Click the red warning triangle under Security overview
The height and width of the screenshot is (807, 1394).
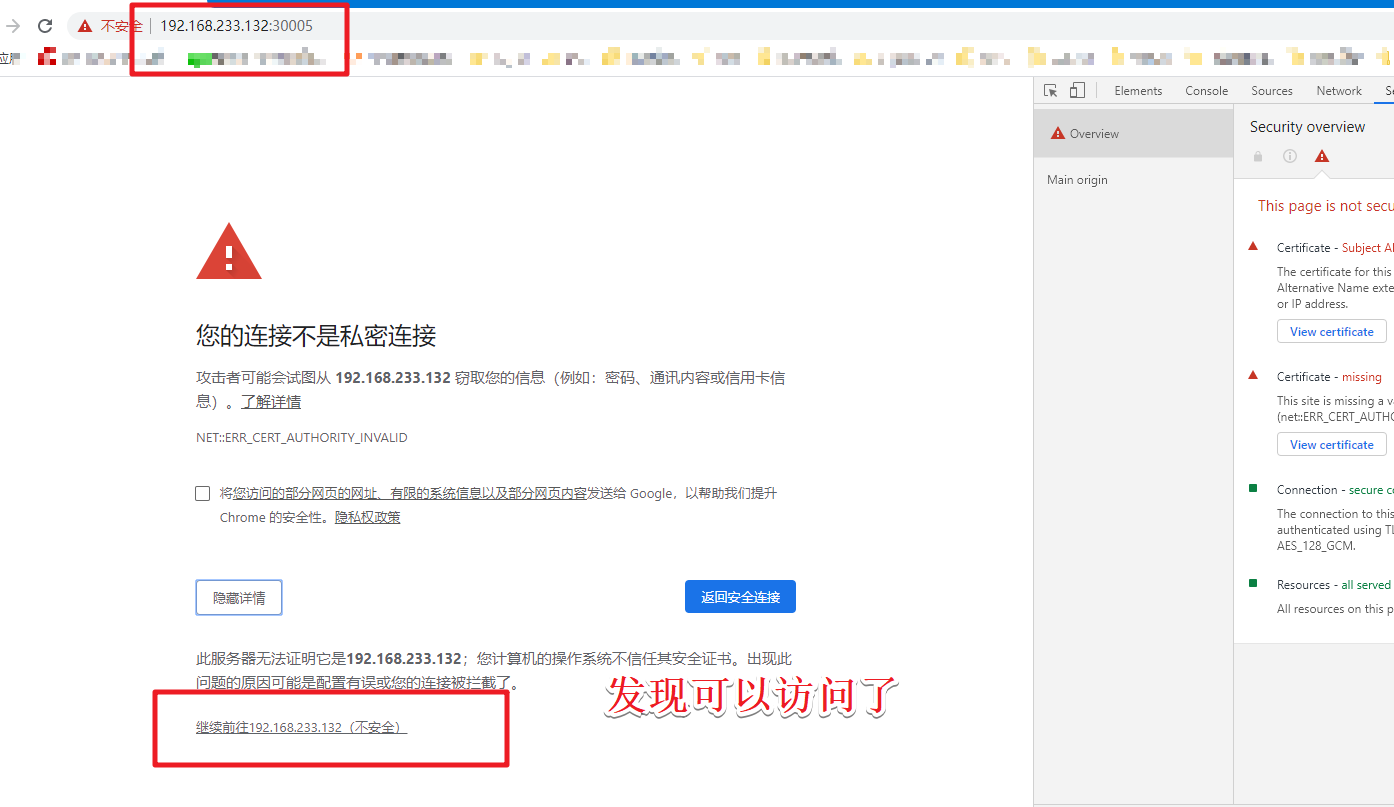[x=1321, y=156]
